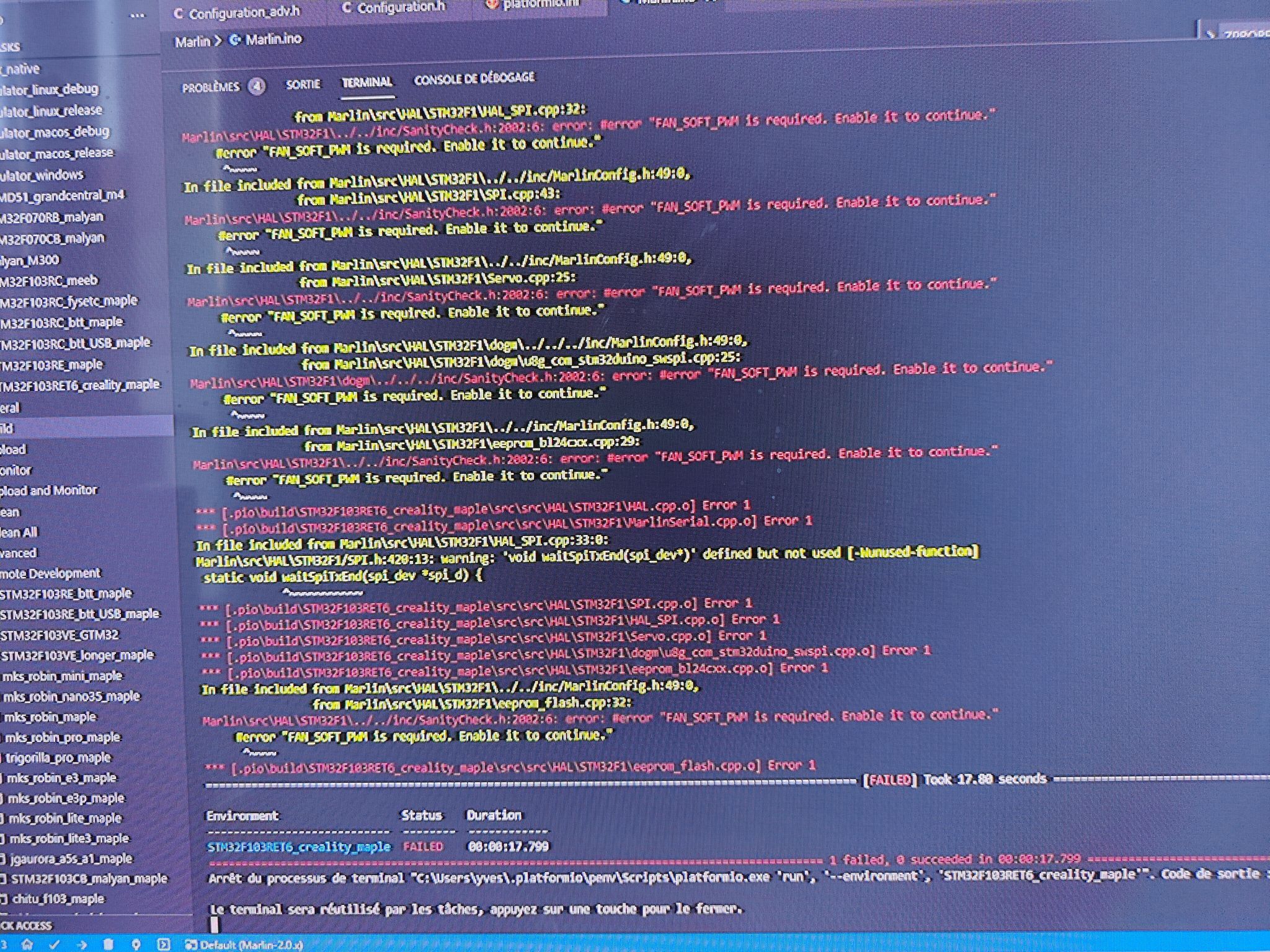This screenshot has height=952, width=1270.
Task: Expand the mks_robin_mini_maple environment
Action: click(62, 676)
